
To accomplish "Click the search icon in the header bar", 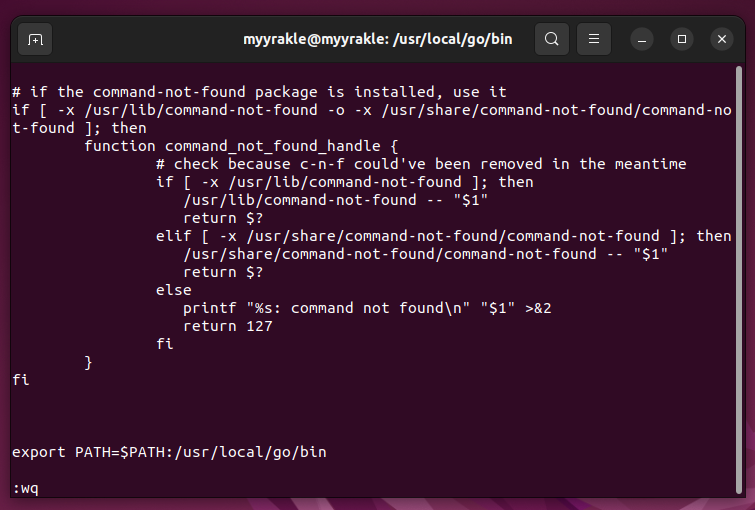I will click(x=551, y=40).
